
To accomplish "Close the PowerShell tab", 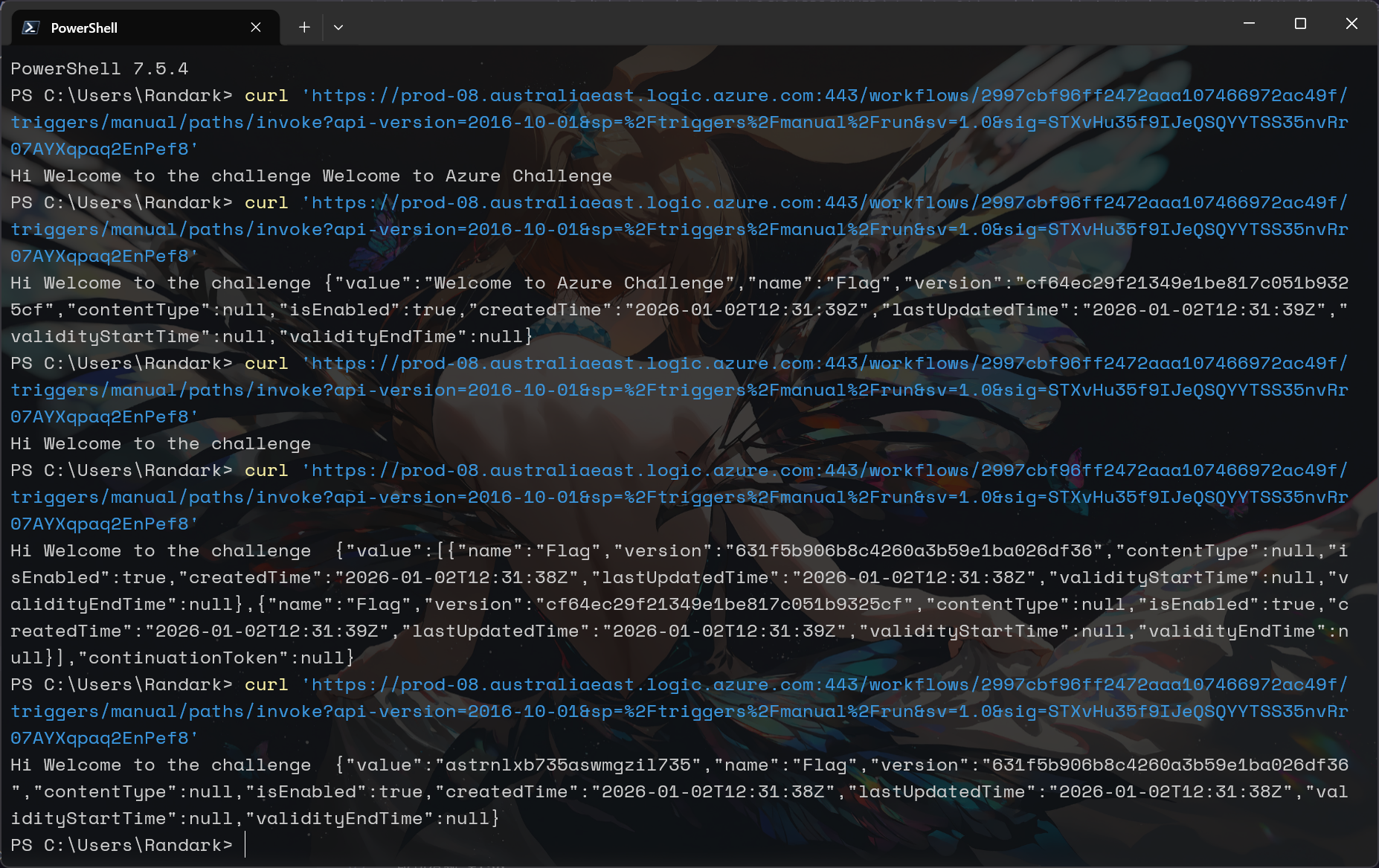I will (x=255, y=28).
